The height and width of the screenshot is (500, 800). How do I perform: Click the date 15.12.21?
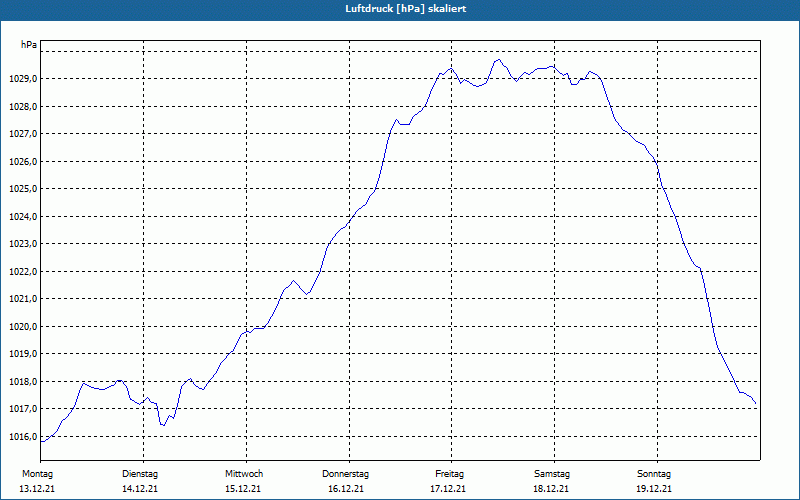[243, 489]
